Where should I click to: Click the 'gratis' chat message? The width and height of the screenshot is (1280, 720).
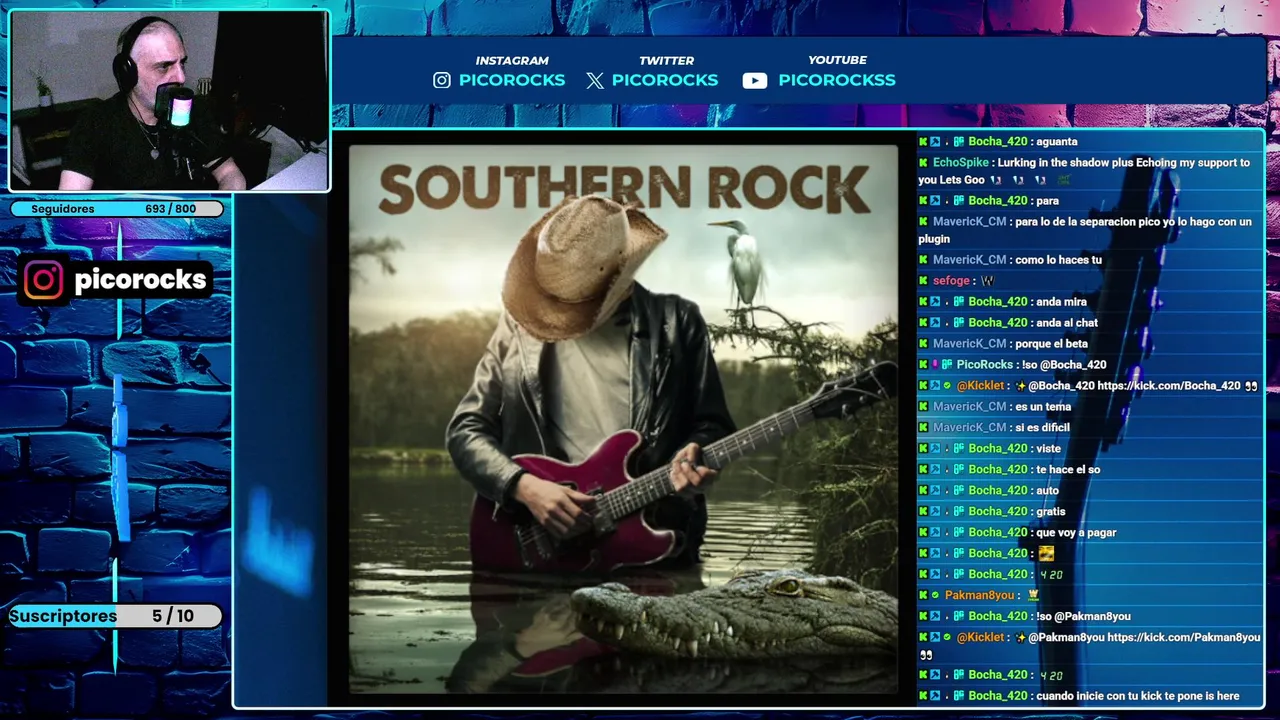click(x=1051, y=512)
